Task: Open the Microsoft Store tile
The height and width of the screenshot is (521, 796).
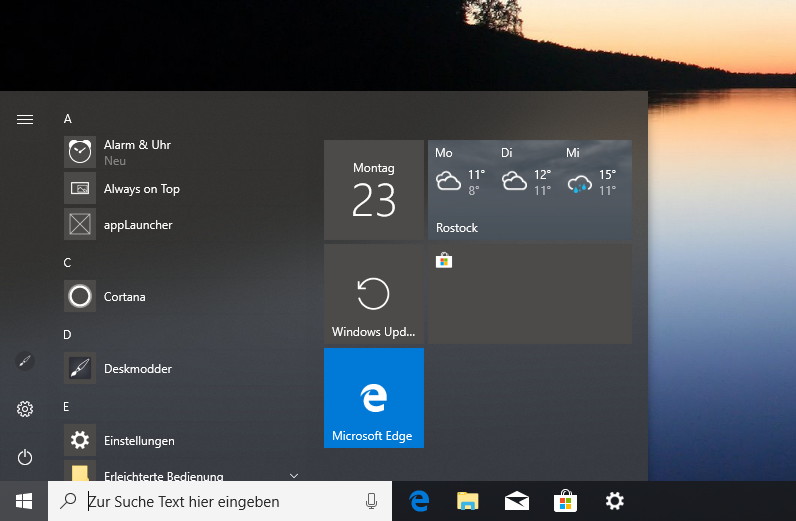Action: click(x=530, y=294)
